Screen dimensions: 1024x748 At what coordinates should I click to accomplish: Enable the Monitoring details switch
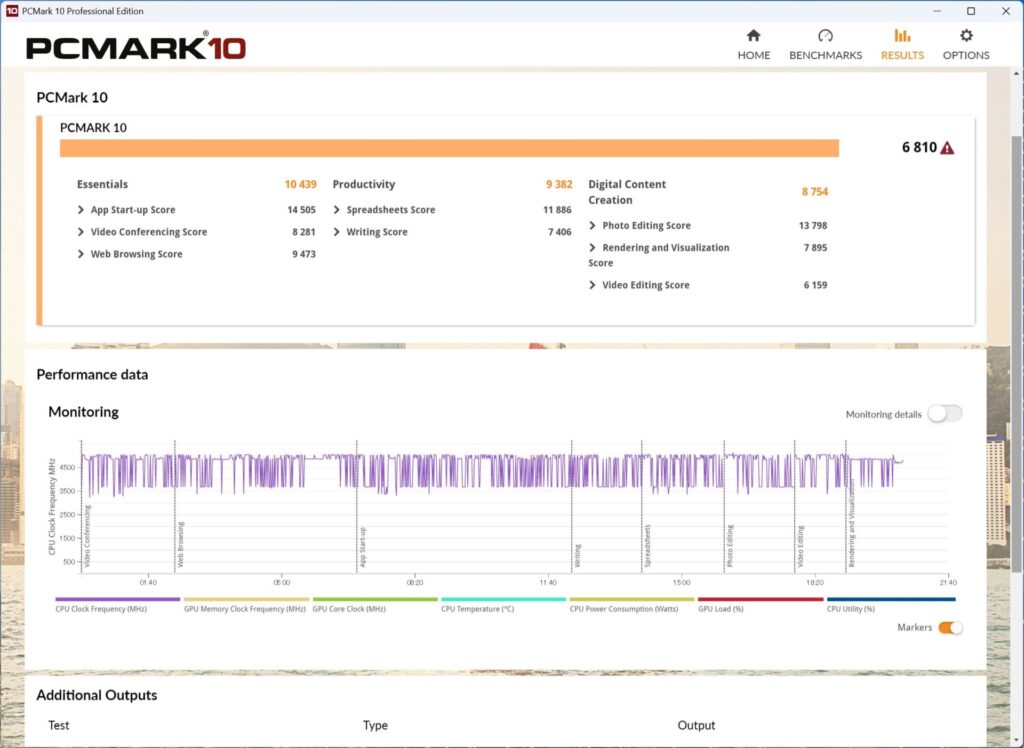pos(944,414)
